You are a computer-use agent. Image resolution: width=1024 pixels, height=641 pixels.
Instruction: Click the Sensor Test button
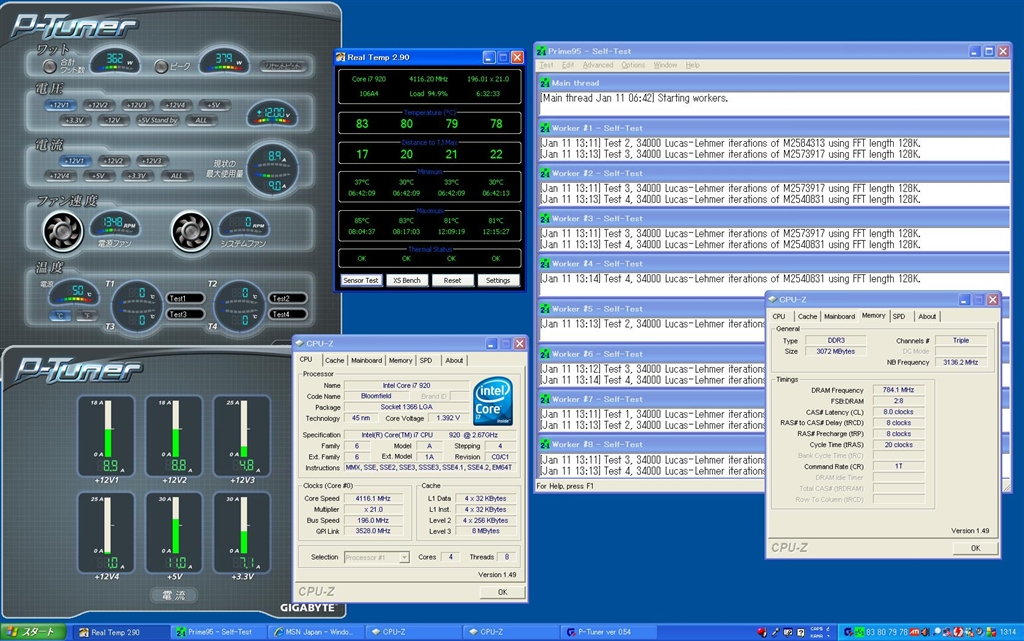click(x=360, y=280)
